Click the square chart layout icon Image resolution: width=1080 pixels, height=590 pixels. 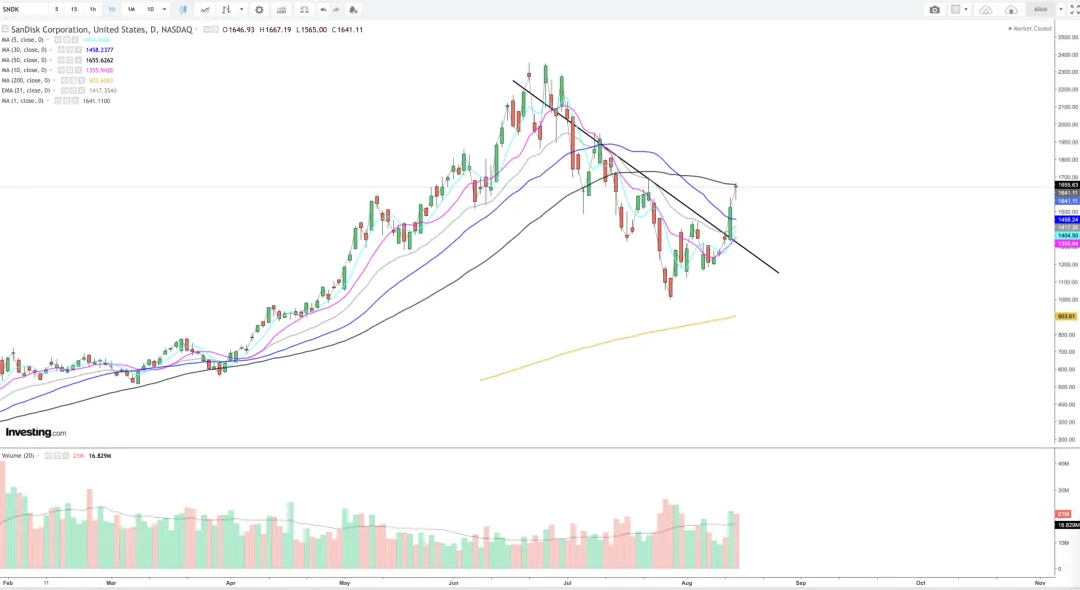tap(956, 10)
